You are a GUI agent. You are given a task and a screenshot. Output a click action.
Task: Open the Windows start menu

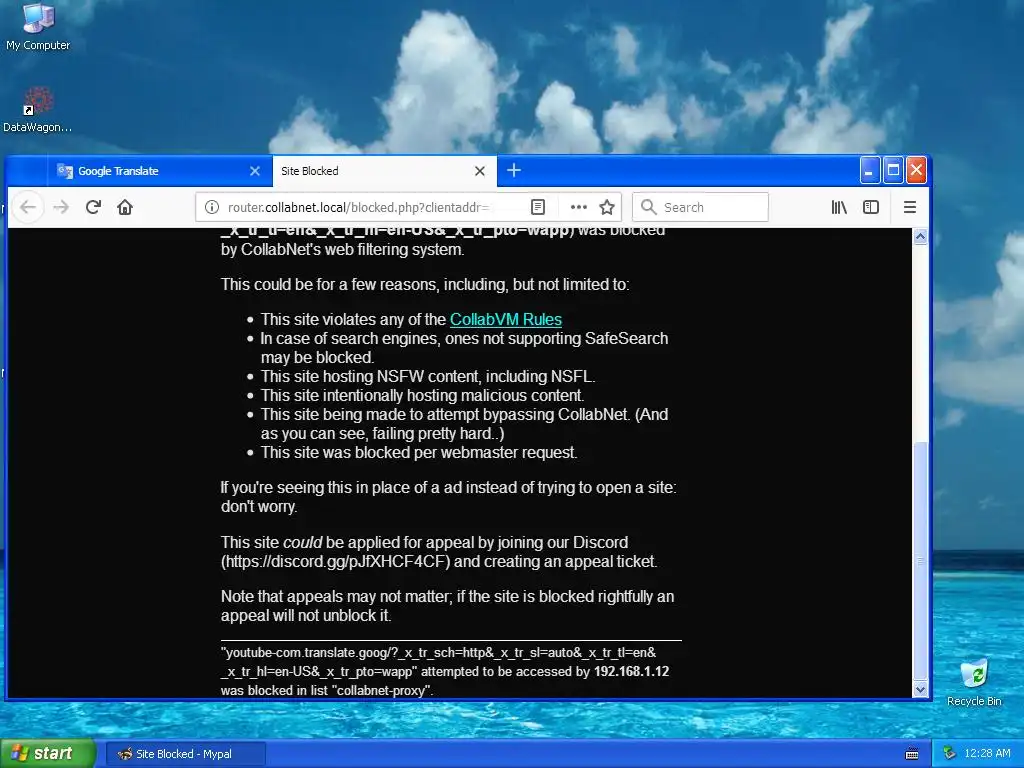pyautogui.click(x=48, y=754)
